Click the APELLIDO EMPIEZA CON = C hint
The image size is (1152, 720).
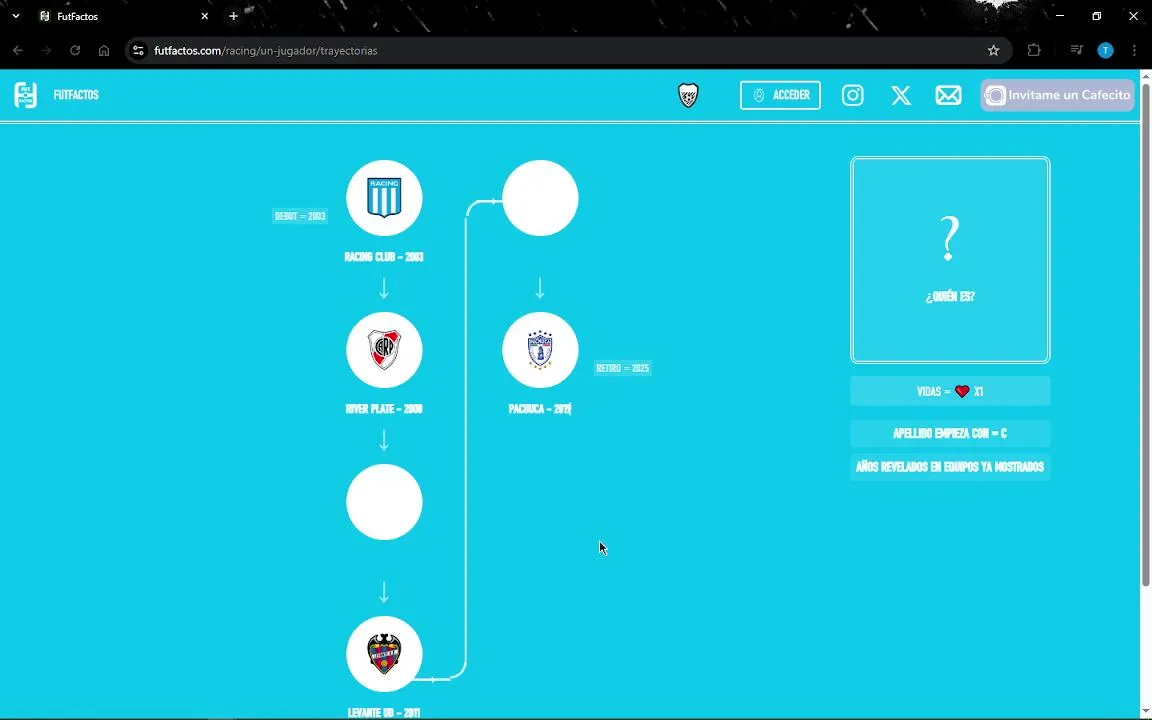tap(950, 433)
